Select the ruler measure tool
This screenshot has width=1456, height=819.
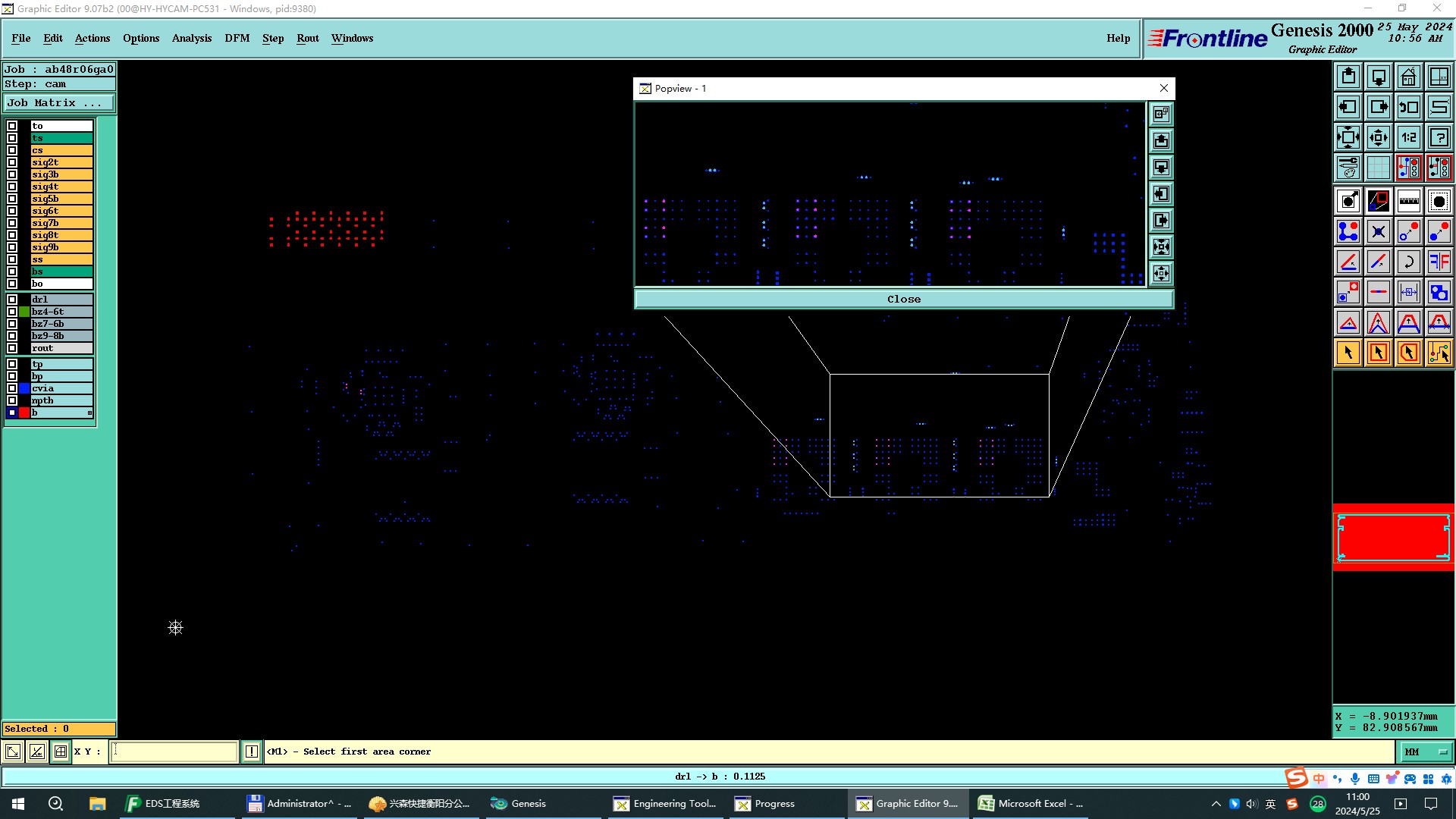point(1408,201)
